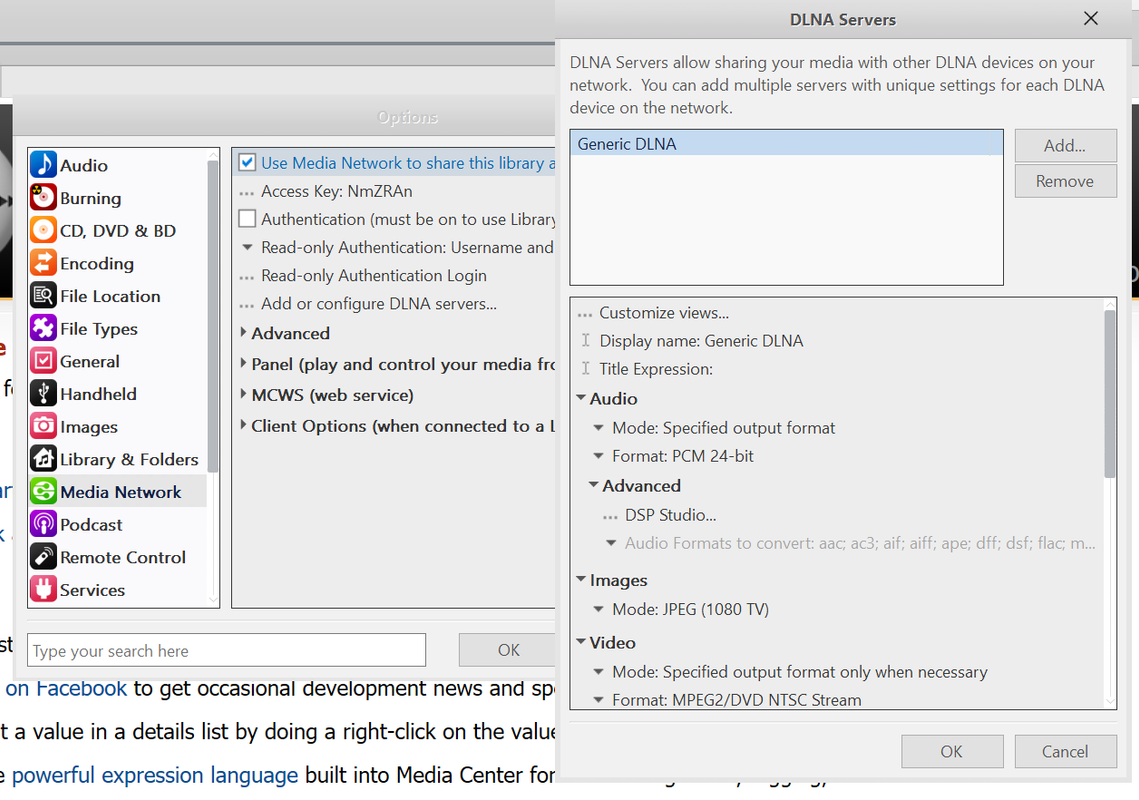
Task: Click the text cursor icon beside Display name
Action: (585, 340)
